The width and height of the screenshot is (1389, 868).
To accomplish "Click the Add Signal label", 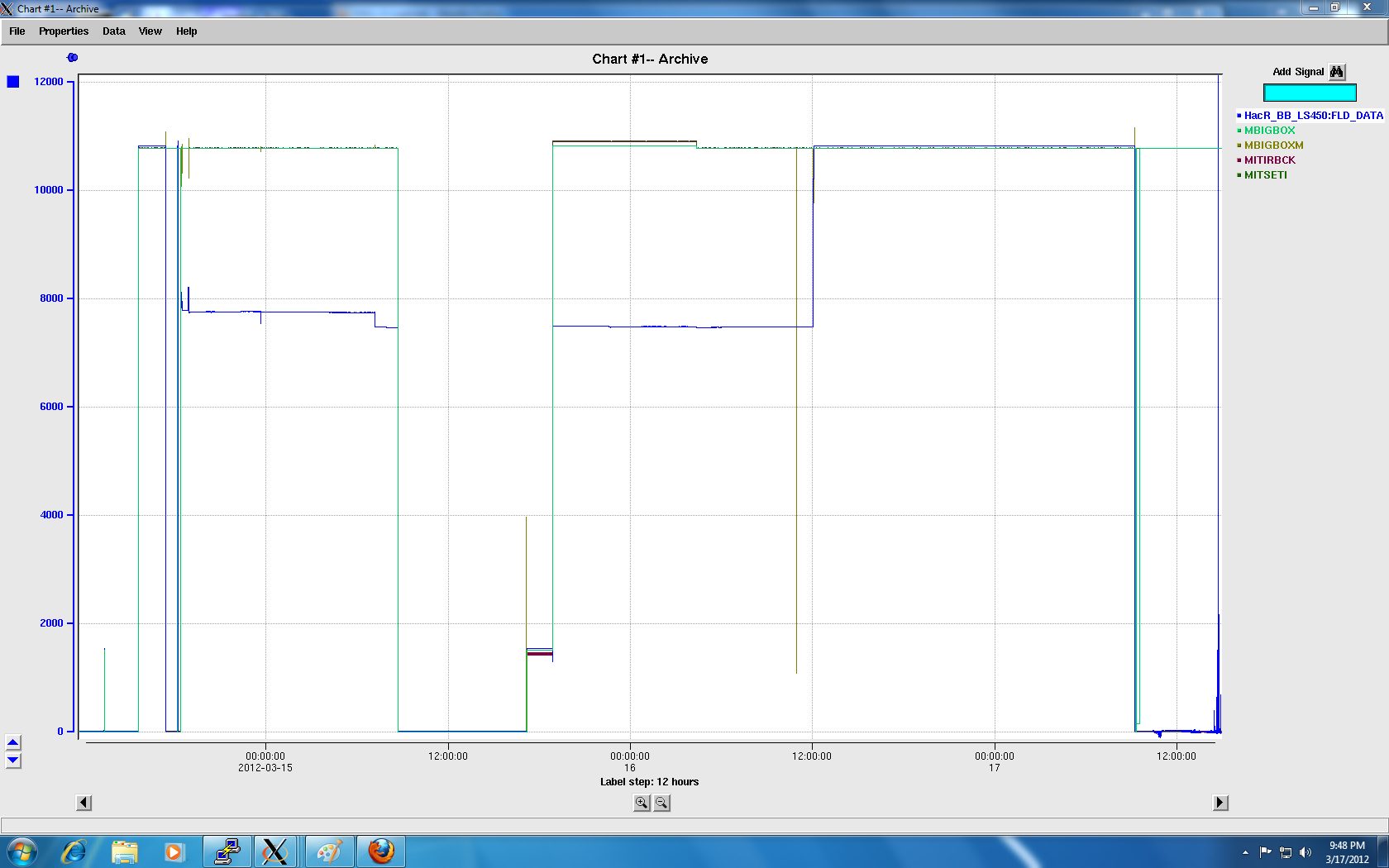I will (x=1298, y=72).
